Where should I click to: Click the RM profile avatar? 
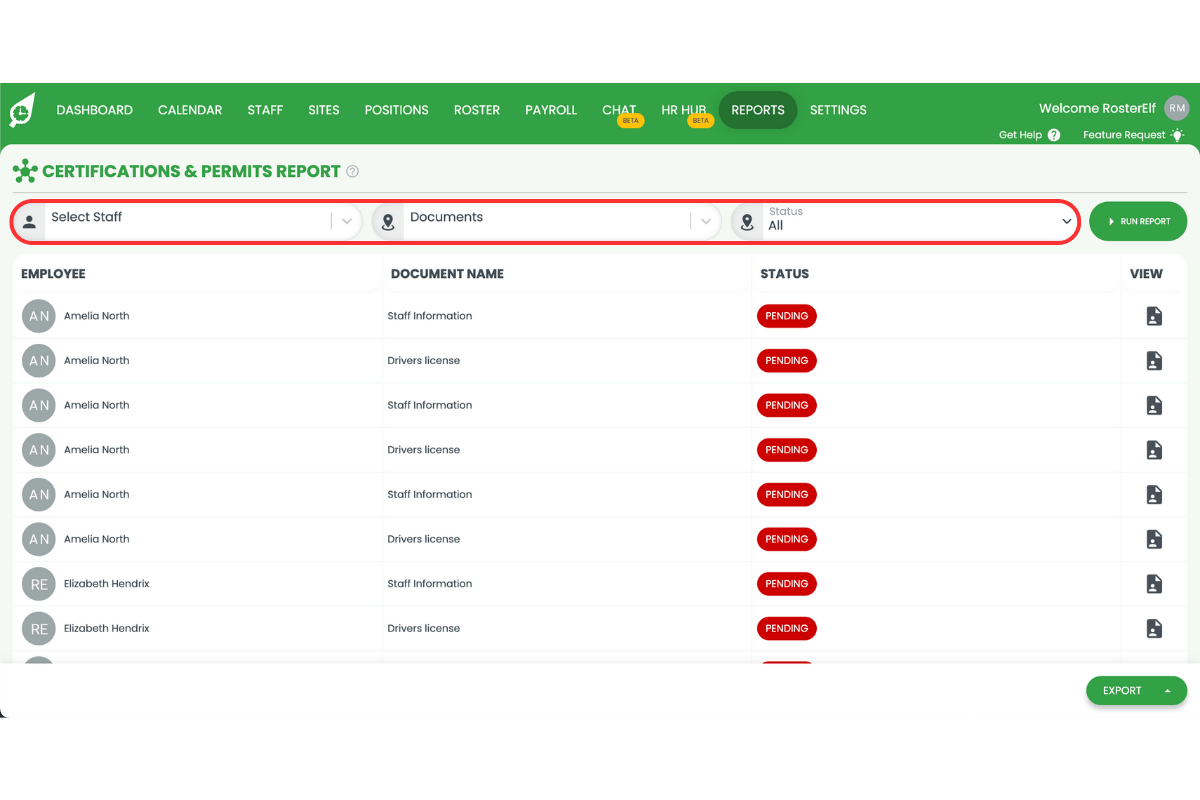[1177, 107]
